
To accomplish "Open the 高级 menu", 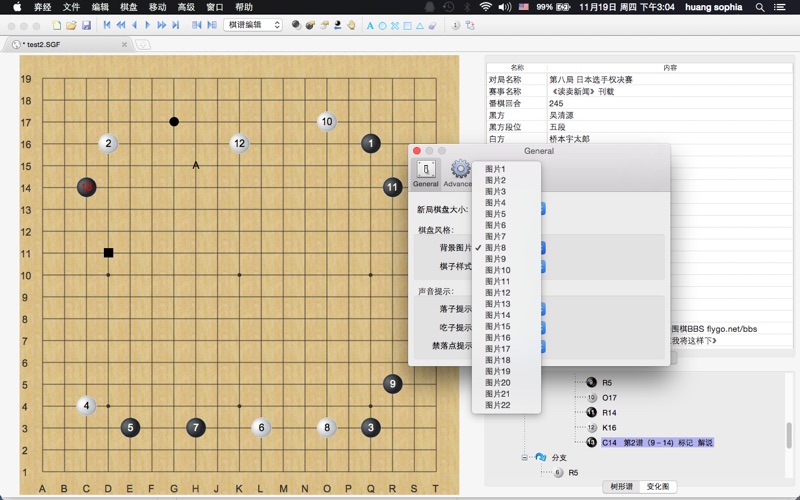I will 186,7.
